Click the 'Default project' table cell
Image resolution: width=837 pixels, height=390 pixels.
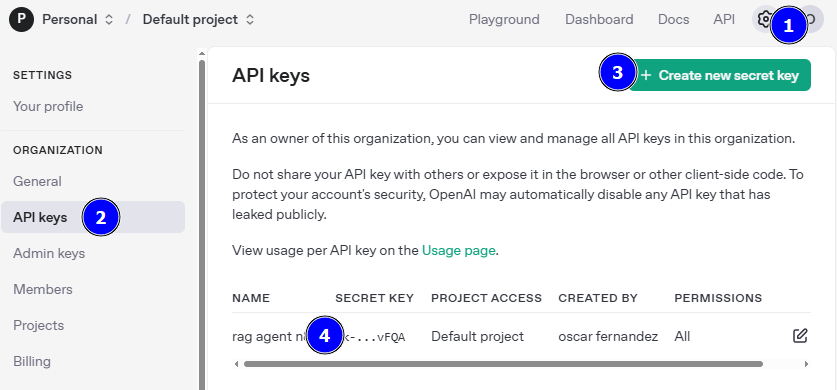[478, 337]
